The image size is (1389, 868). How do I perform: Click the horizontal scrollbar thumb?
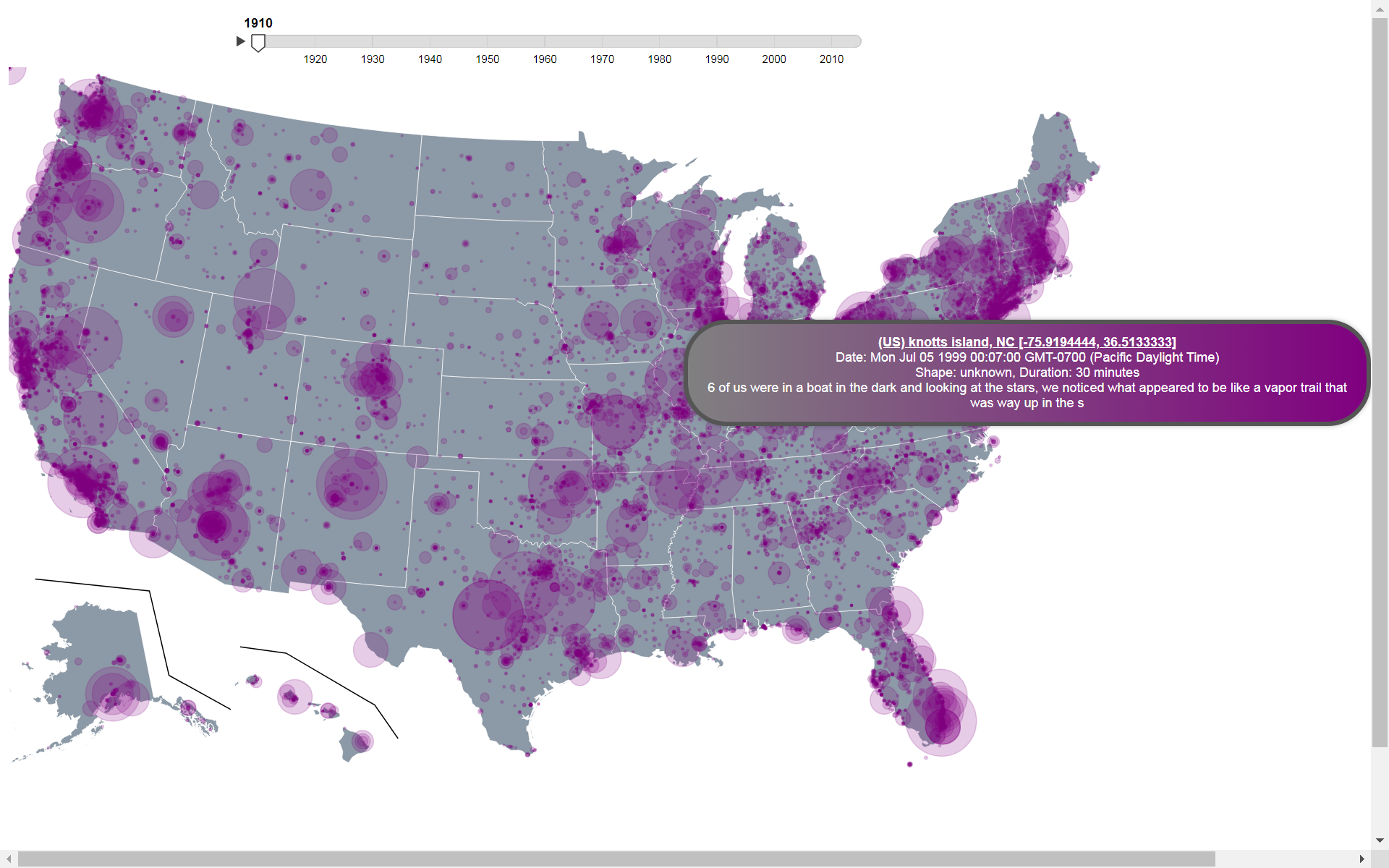615,859
